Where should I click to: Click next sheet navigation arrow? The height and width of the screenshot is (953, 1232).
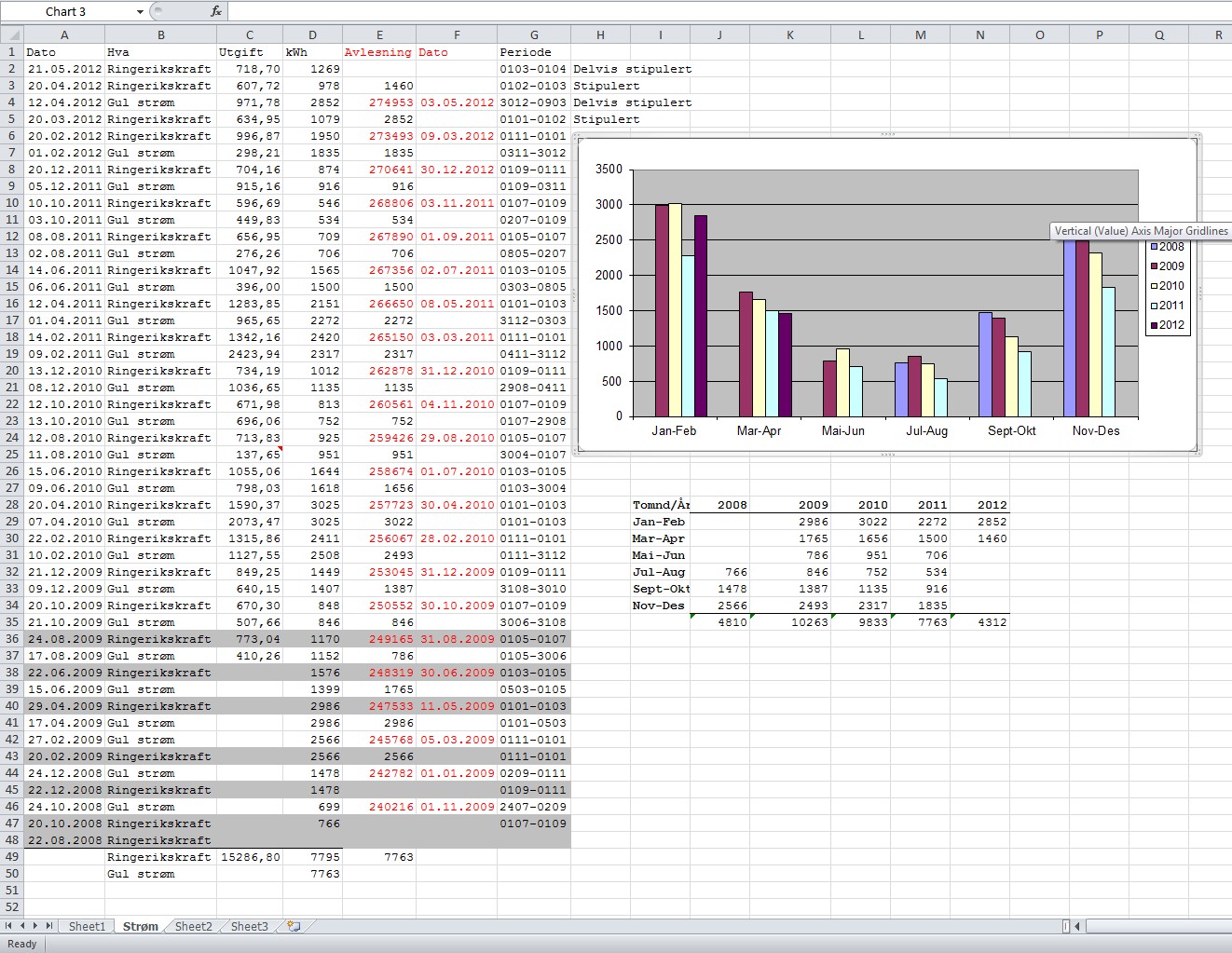click(35, 926)
